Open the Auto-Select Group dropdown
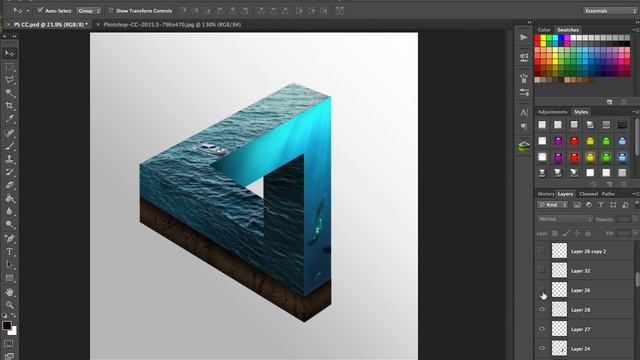 click(89, 11)
